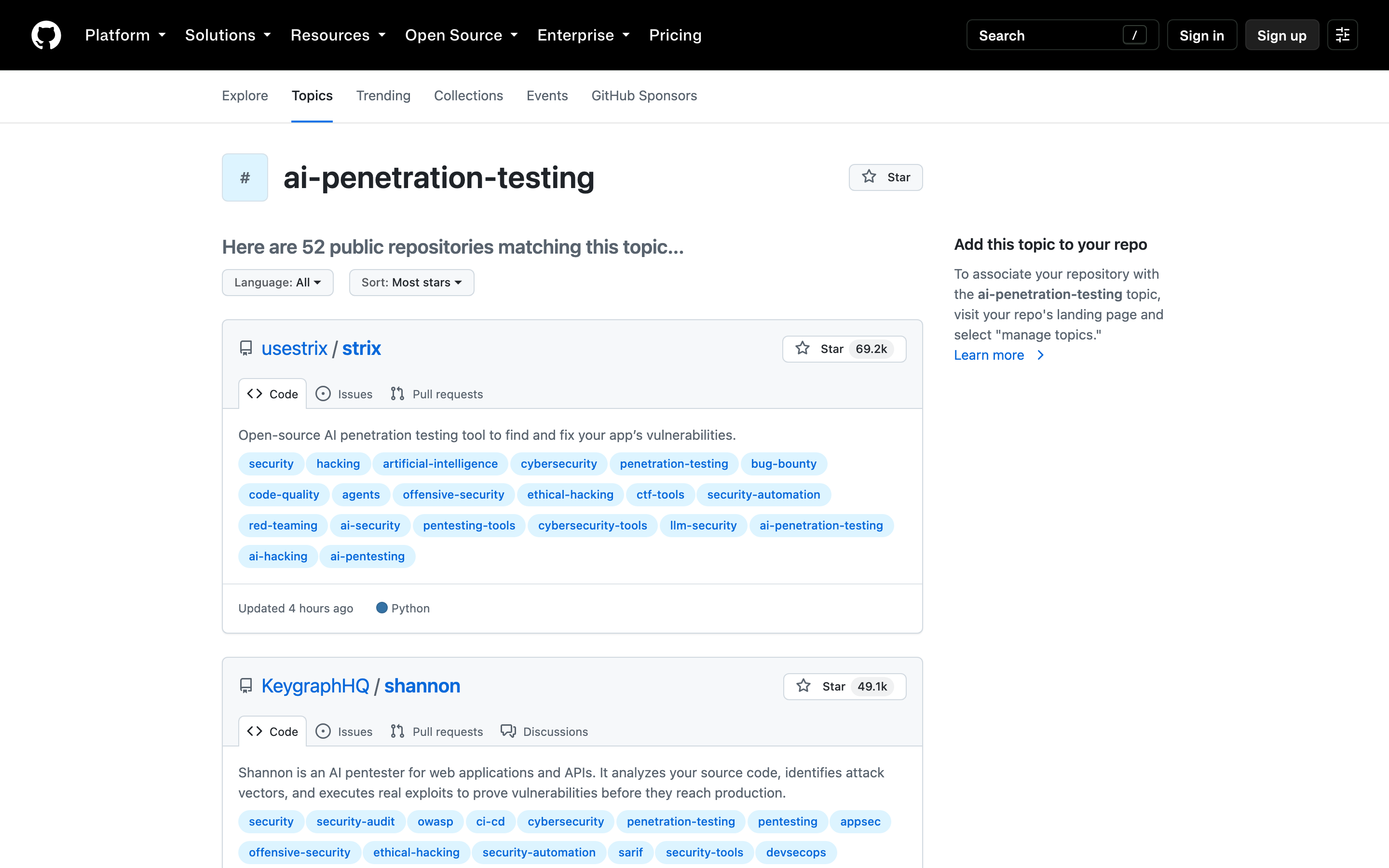
Task: Click the hashtag topic icon
Action: [x=245, y=177]
